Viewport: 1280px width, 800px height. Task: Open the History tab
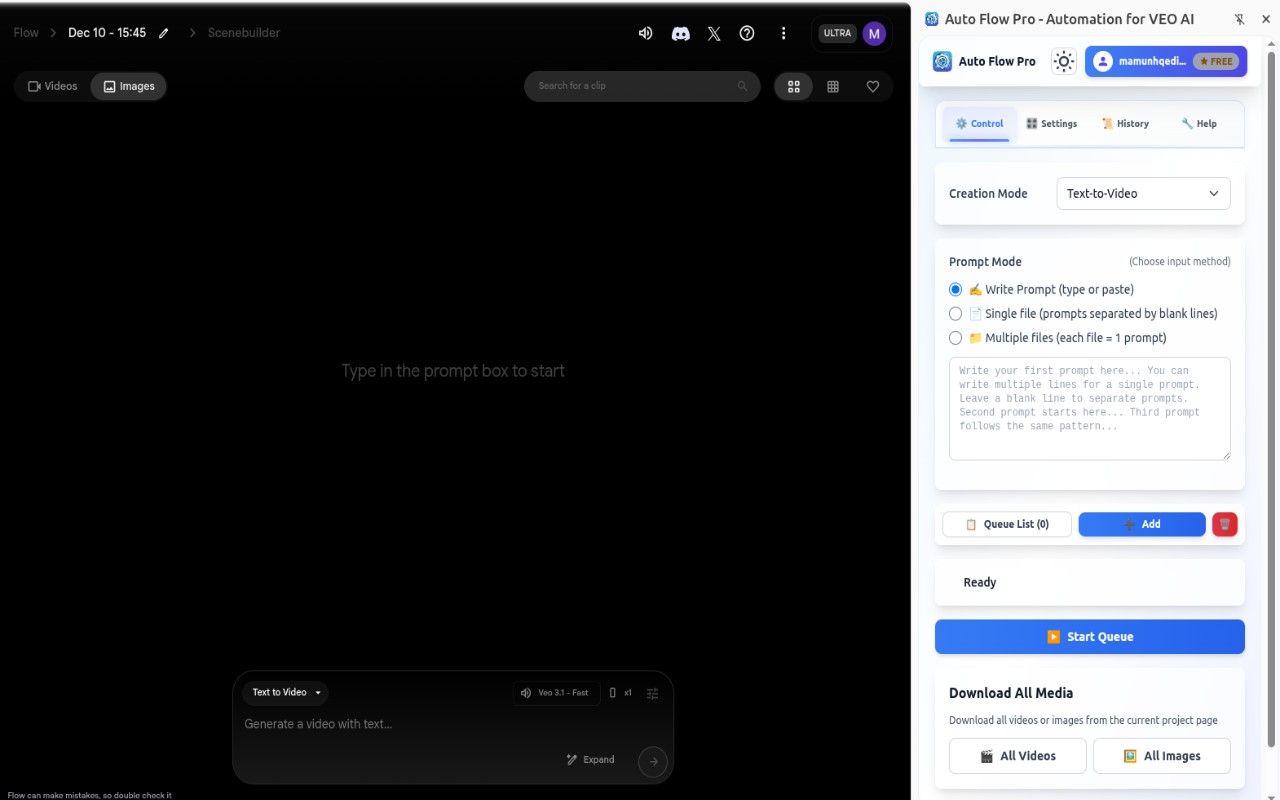tap(1125, 123)
